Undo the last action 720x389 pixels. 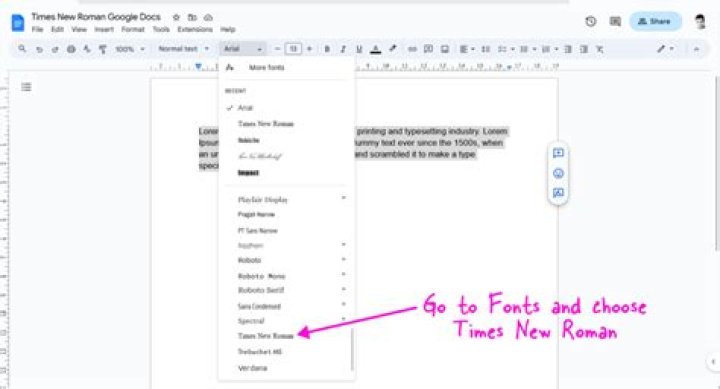click(x=39, y=49)
